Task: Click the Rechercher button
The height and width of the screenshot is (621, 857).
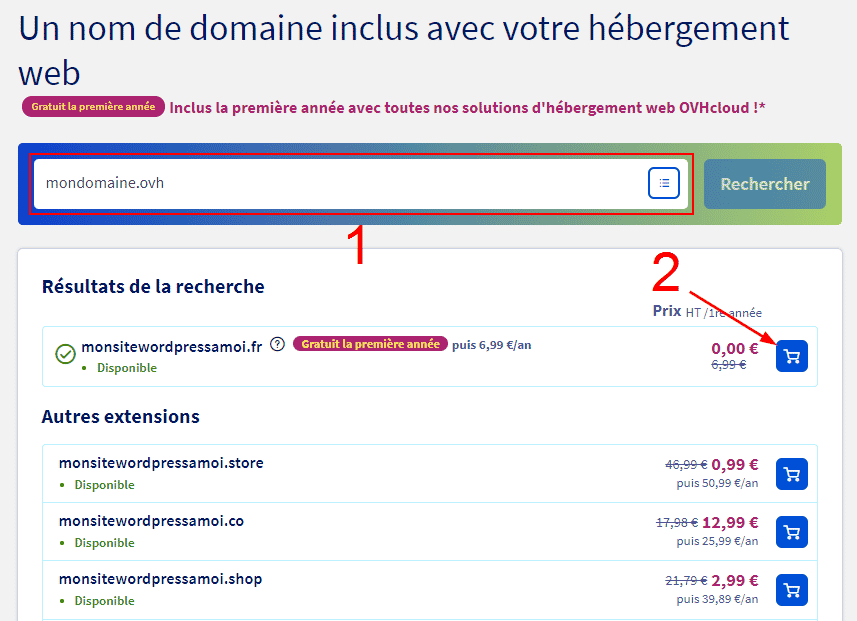Action: [764, 184]
